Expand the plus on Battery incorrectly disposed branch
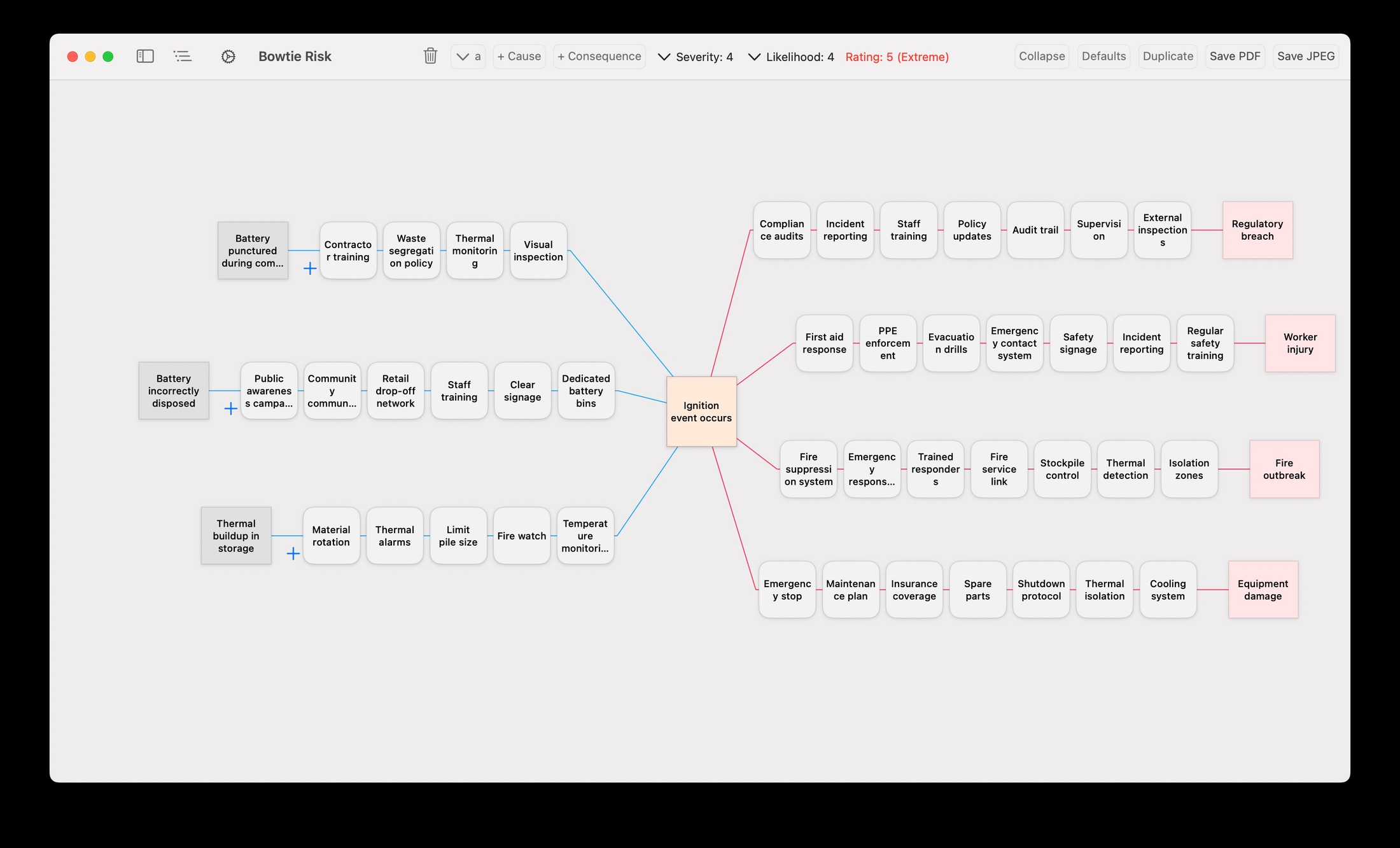This screenshot has height=848, width=1400. point(230,409)
